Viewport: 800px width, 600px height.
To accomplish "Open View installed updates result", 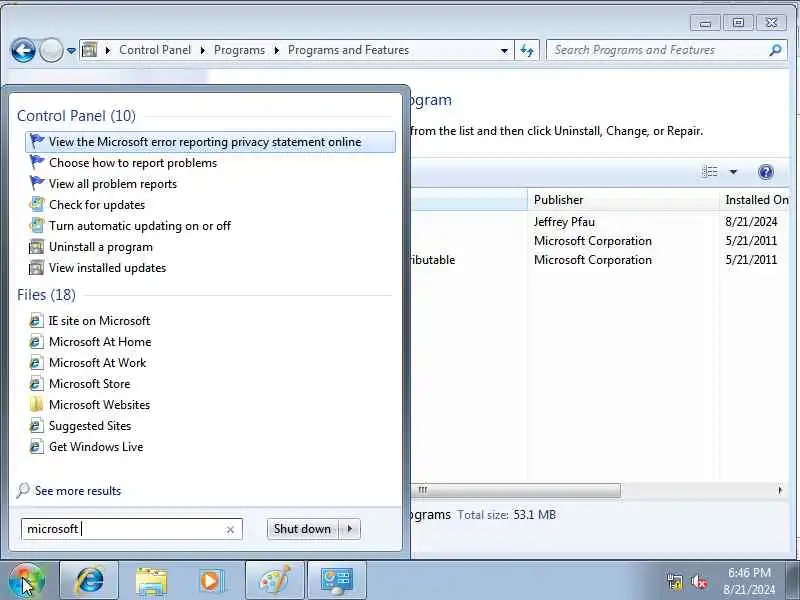I will click(107, 268).
